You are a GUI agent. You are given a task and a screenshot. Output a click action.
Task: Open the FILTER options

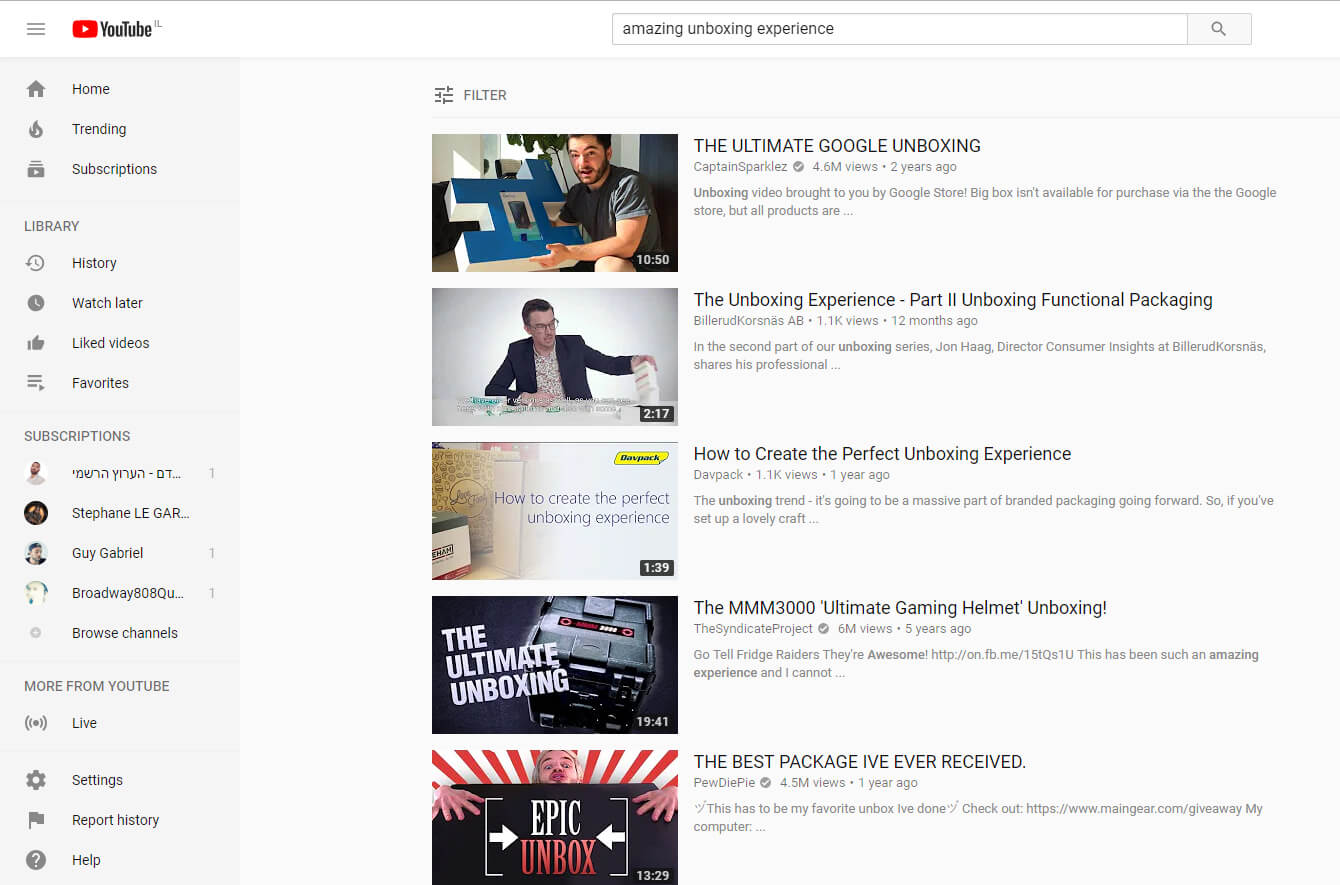(x=471, y=95)
